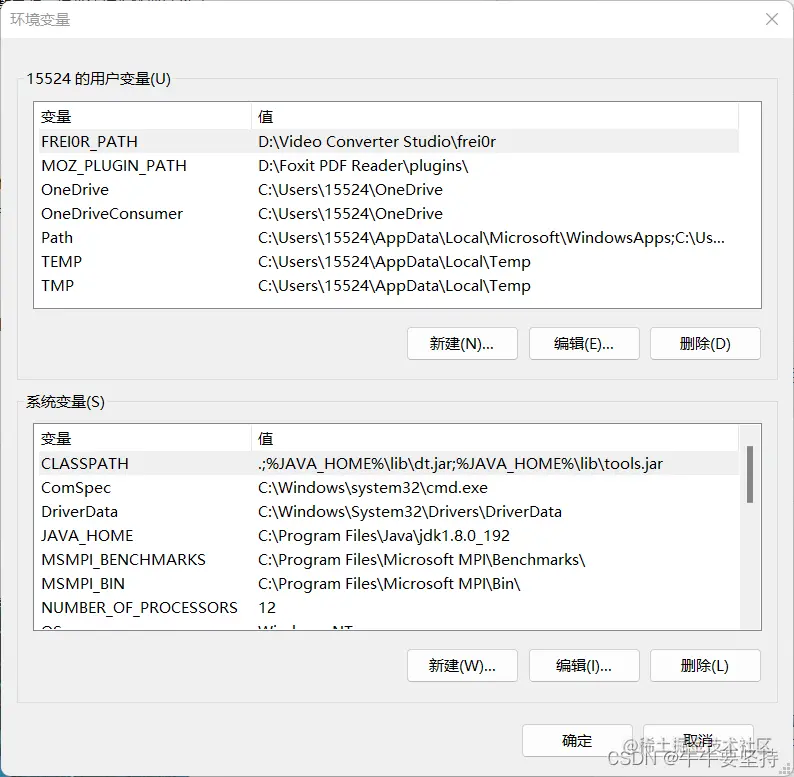This screenshot has height=777, width=794.
Task: Click value C:\Program Files\Java\jdk1.8.0_192
Action: (384, 536)
